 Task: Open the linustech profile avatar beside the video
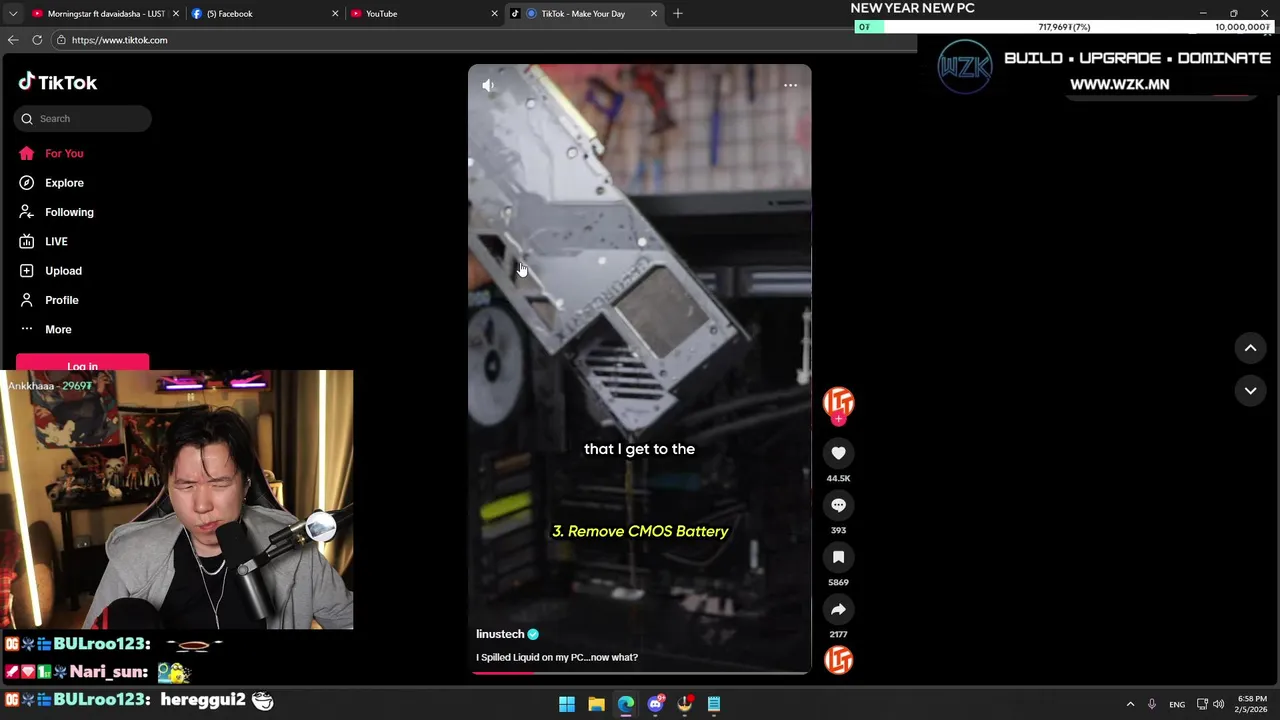coord(838,402)
